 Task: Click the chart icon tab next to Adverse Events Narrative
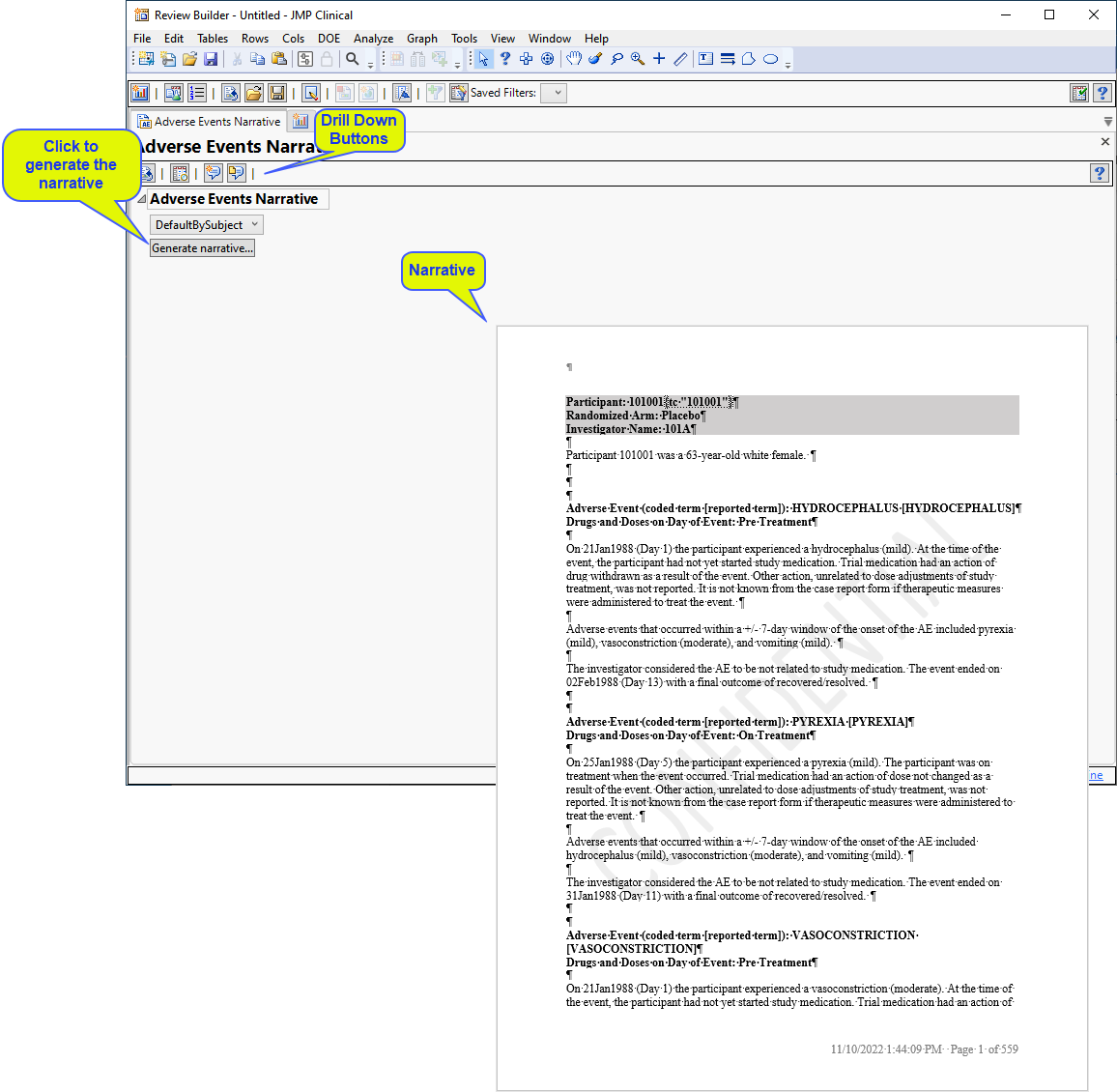(x=301, y=122)
